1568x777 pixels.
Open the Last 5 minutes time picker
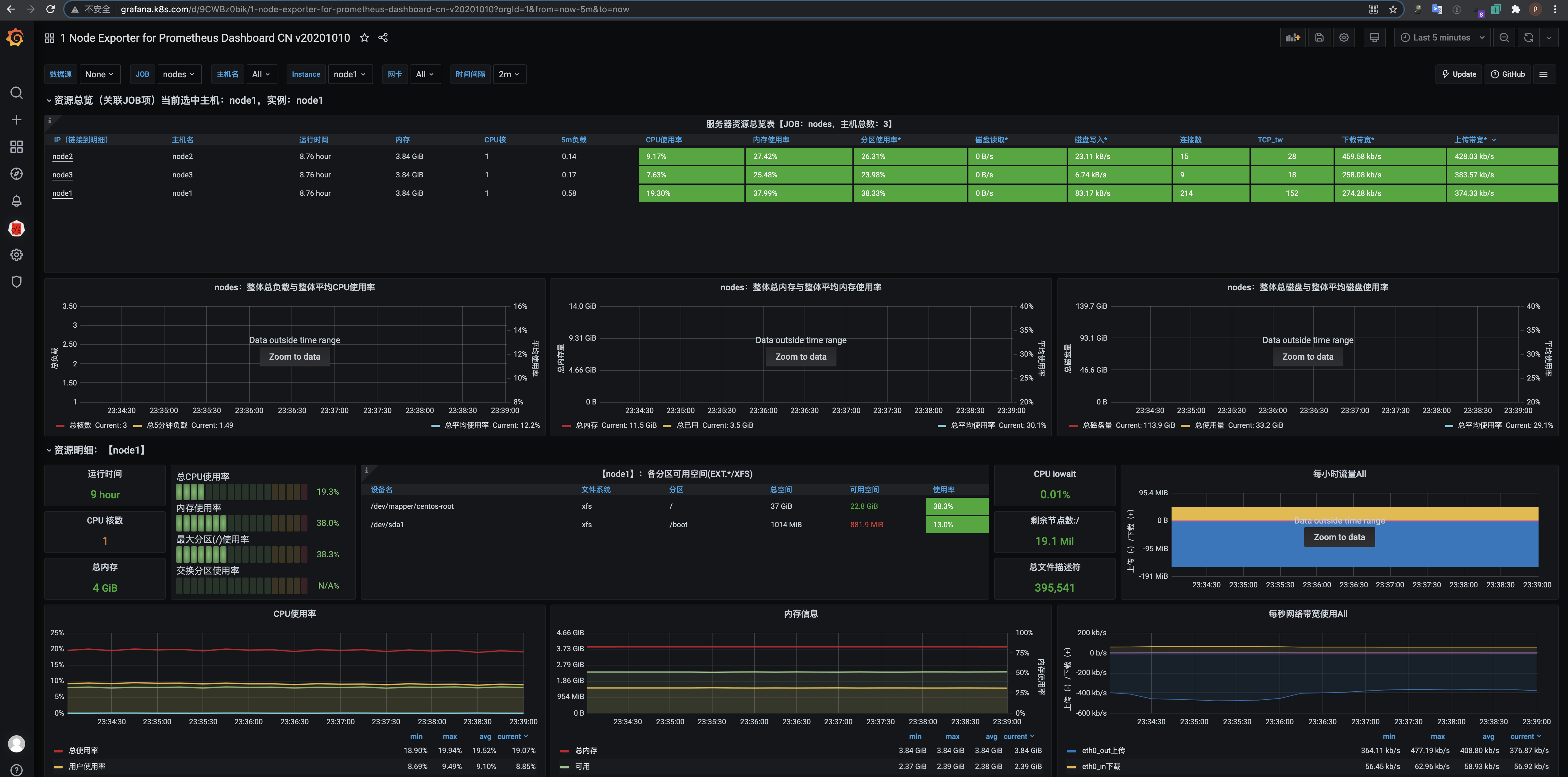coord(1442,38)
